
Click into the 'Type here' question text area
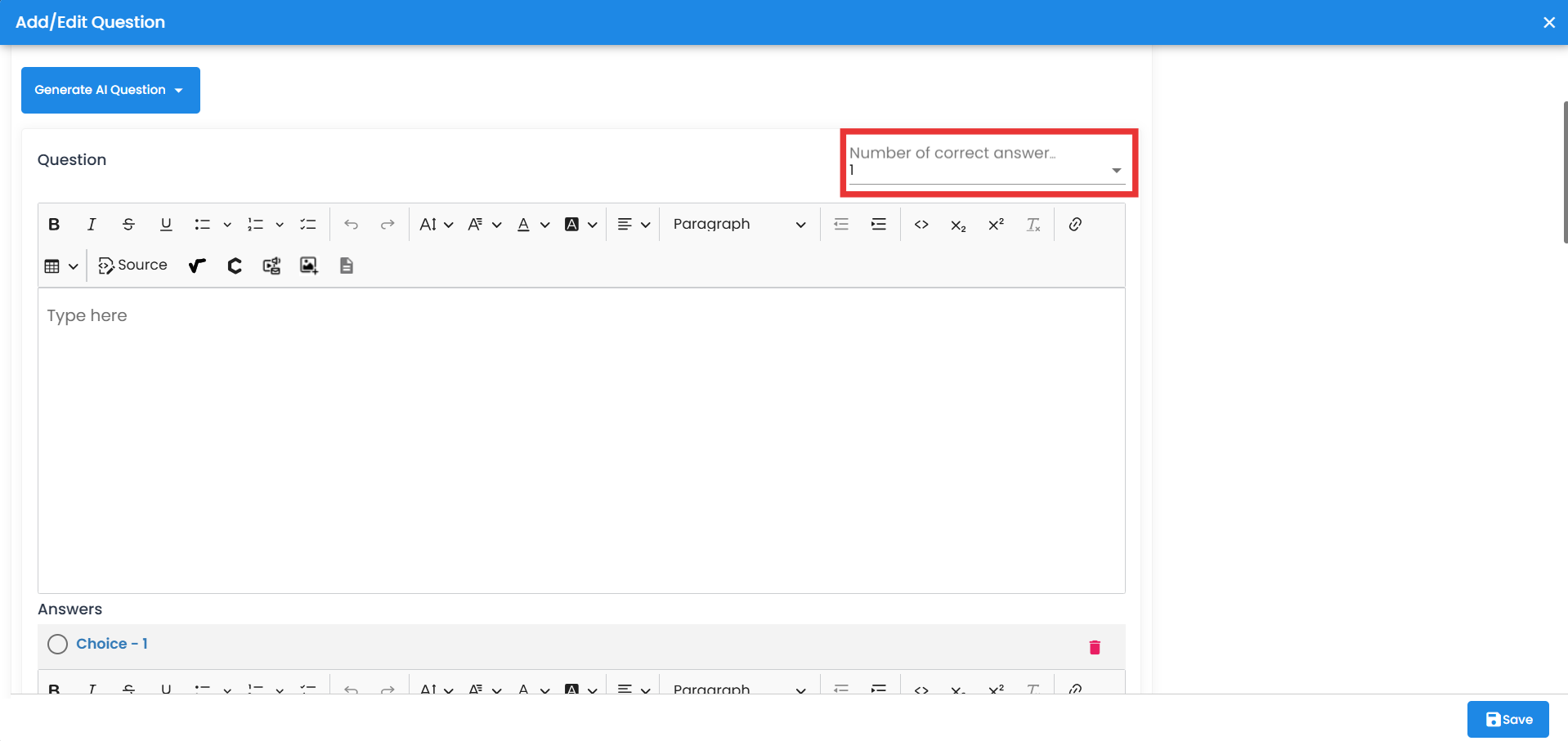point(581,440)
